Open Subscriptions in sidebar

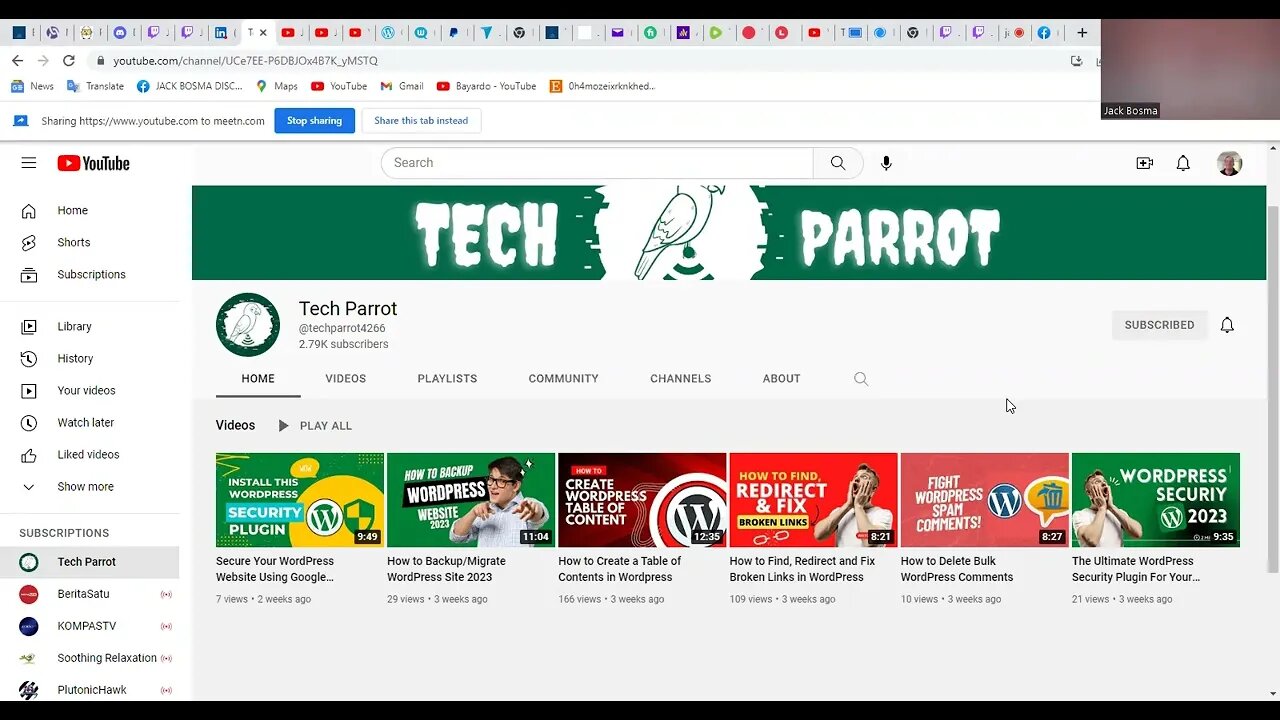tap(90, 275)
